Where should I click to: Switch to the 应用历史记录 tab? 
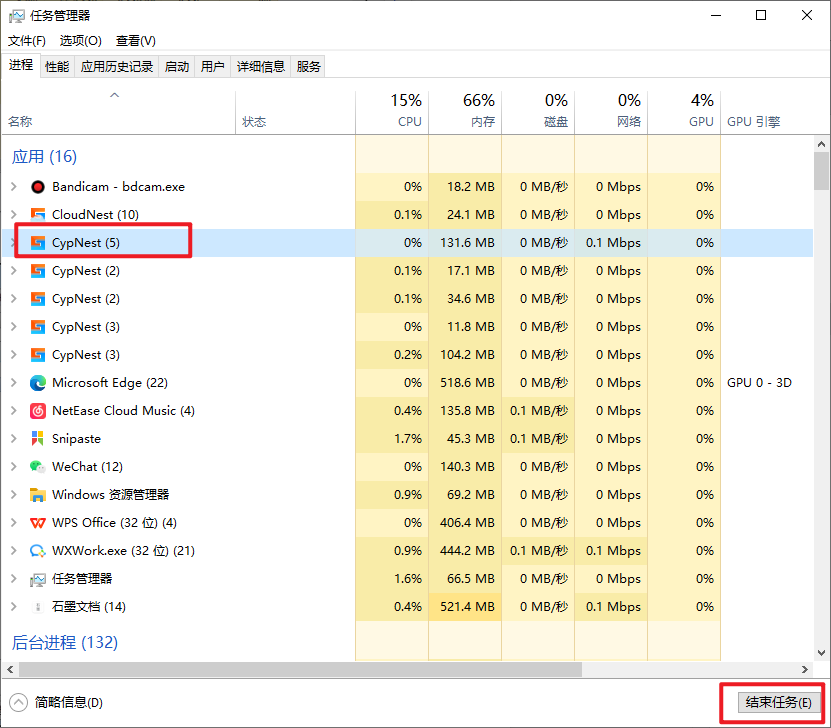tap(117, 67)
